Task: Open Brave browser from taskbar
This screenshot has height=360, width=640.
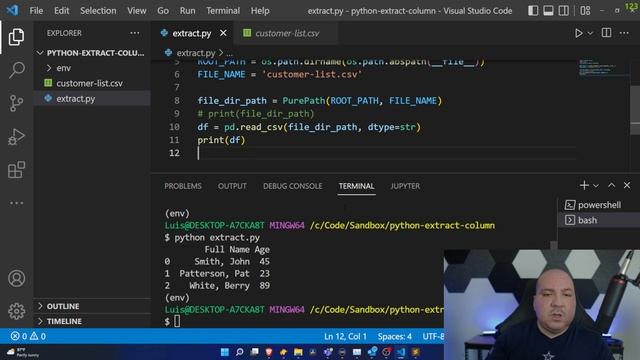Action: (x=269, y=352)
